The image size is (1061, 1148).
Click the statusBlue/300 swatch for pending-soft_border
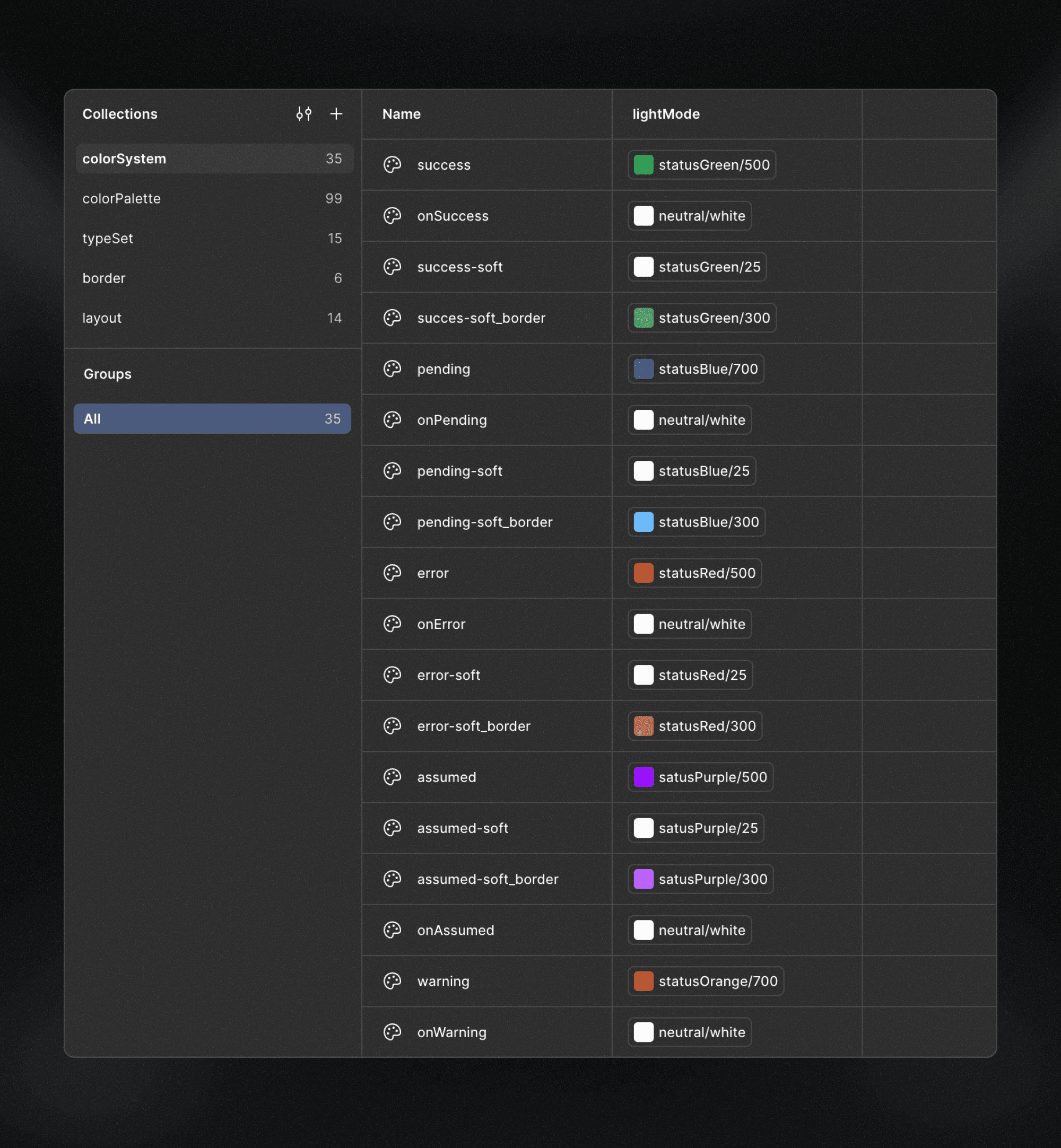tap(696, 522)
